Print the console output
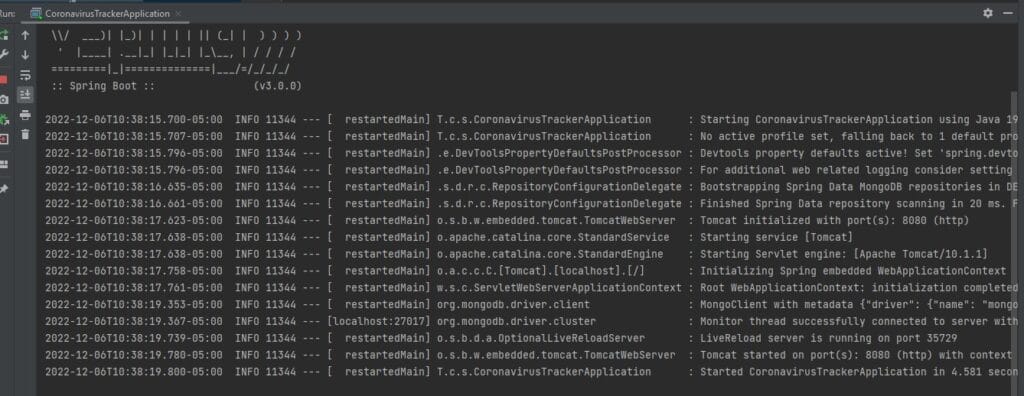 coord(25,115)
